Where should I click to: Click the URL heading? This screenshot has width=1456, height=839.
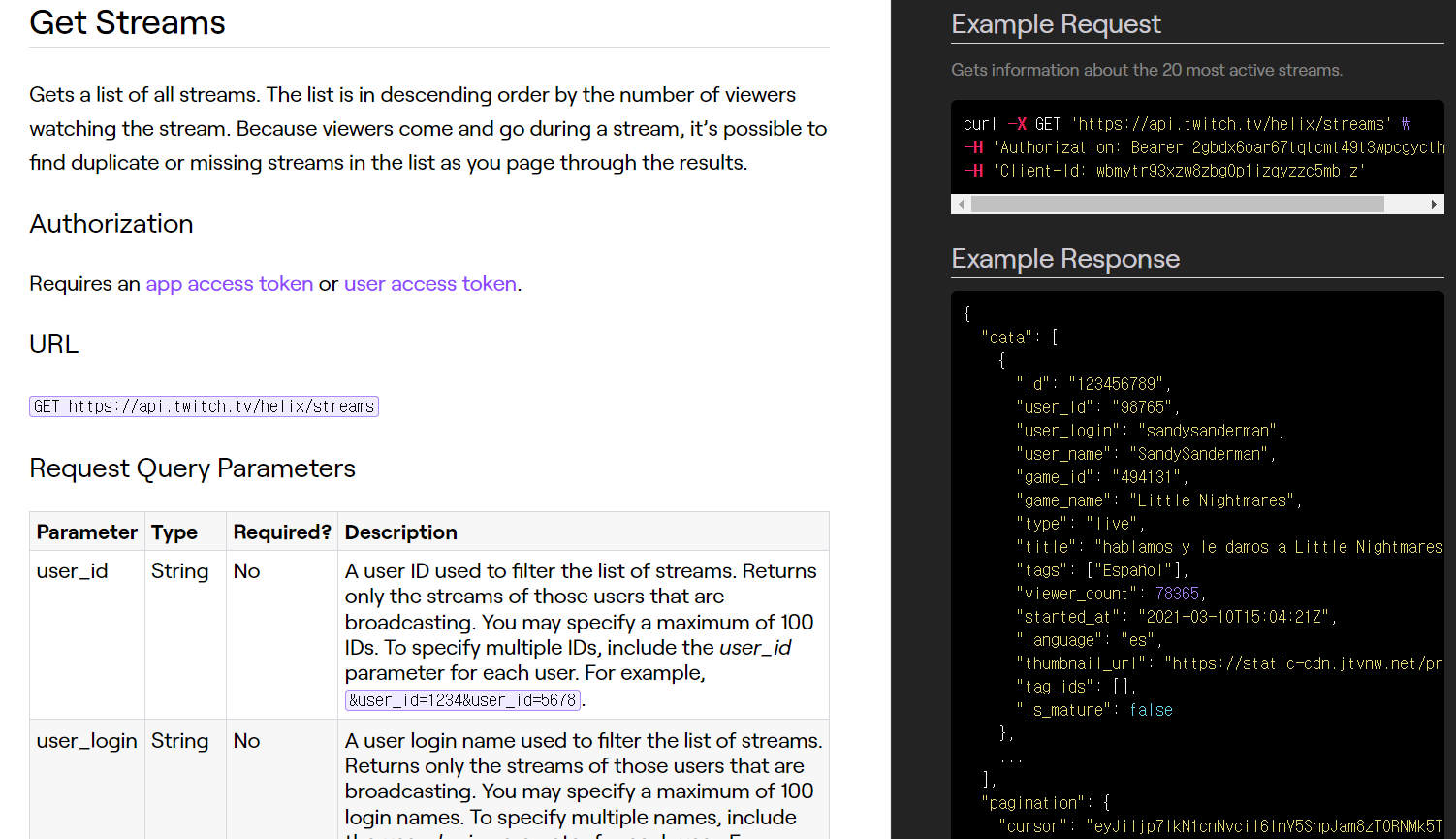[54, 344]
